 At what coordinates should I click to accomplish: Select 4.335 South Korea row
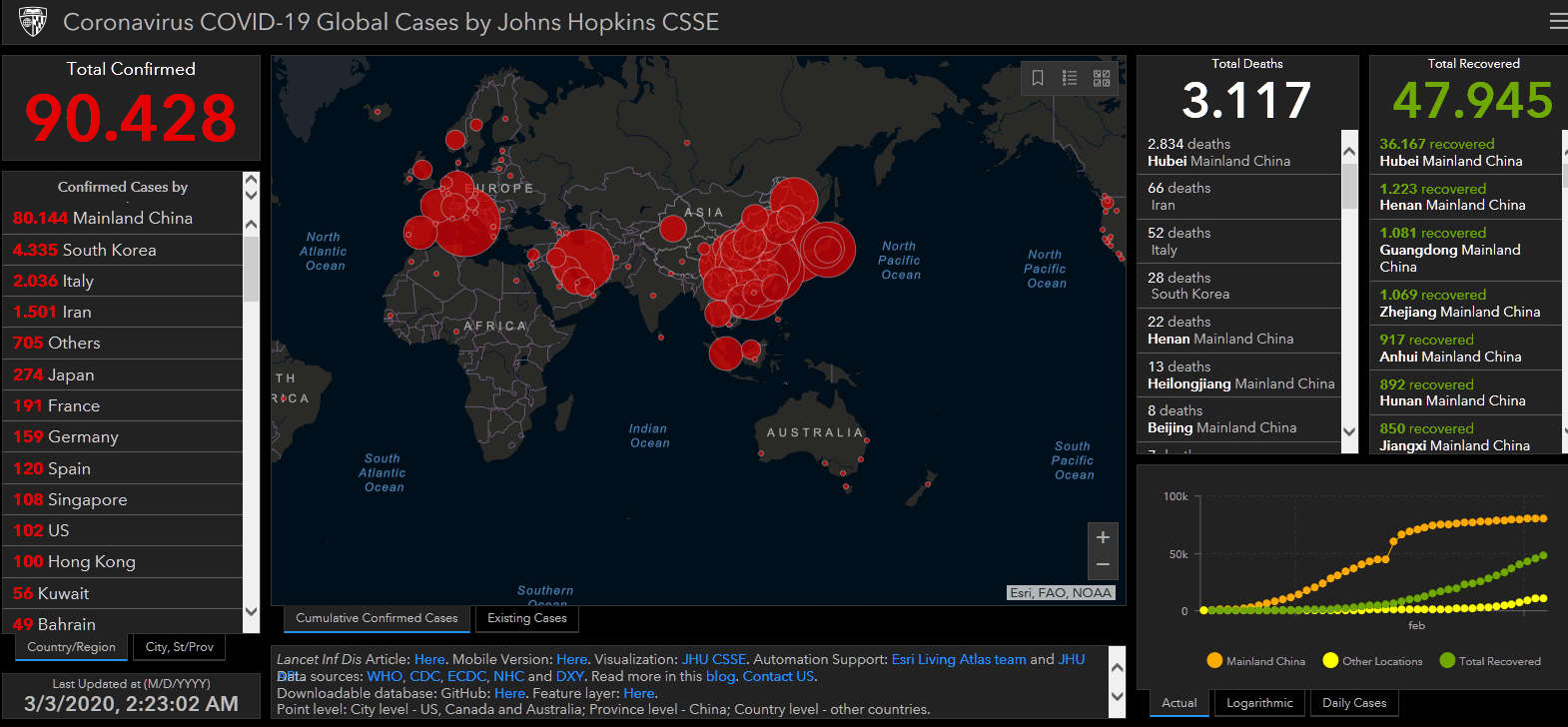coord(123,250)
